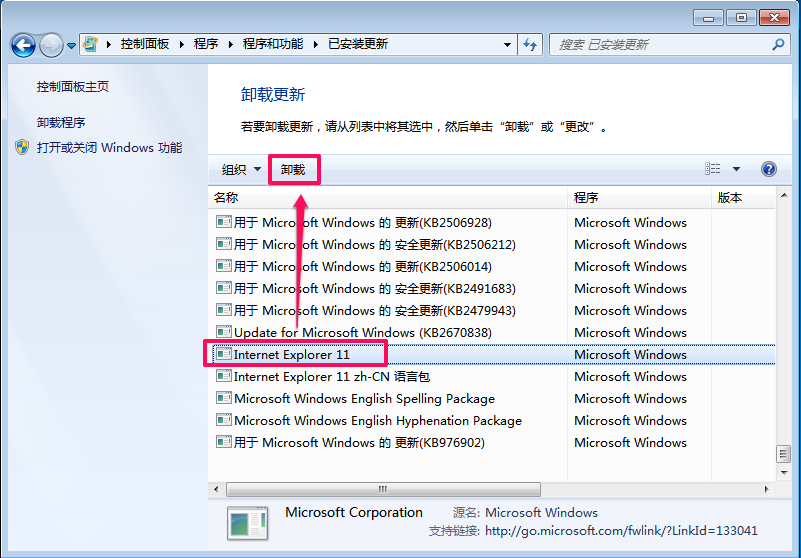Click the vertical scrollbar thumb

(x=784, y=453)
